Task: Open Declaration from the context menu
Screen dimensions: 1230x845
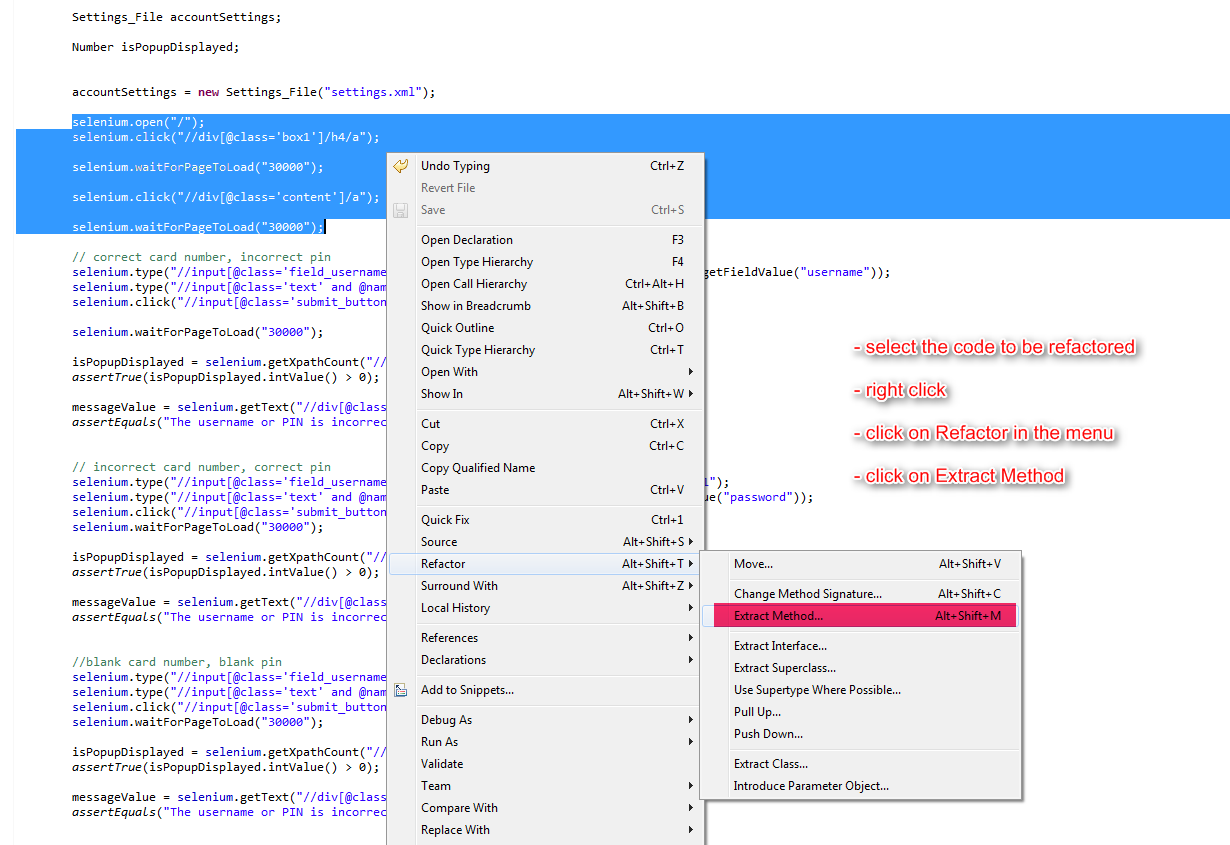Action: 546,240
